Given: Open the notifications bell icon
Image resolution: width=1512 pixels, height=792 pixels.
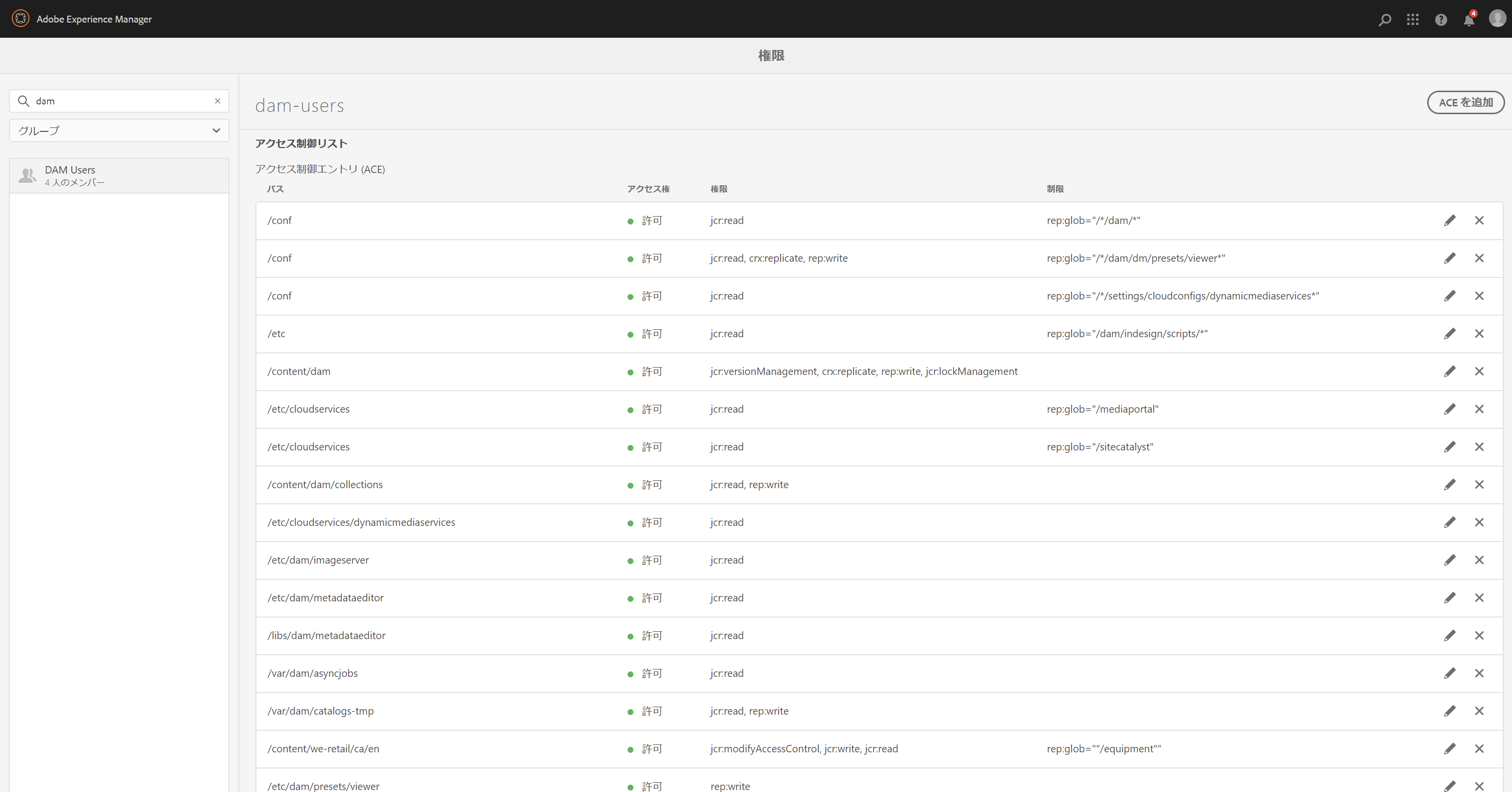Looking at the screenshot, I should pyautogui.click(x=1468, y=21).
